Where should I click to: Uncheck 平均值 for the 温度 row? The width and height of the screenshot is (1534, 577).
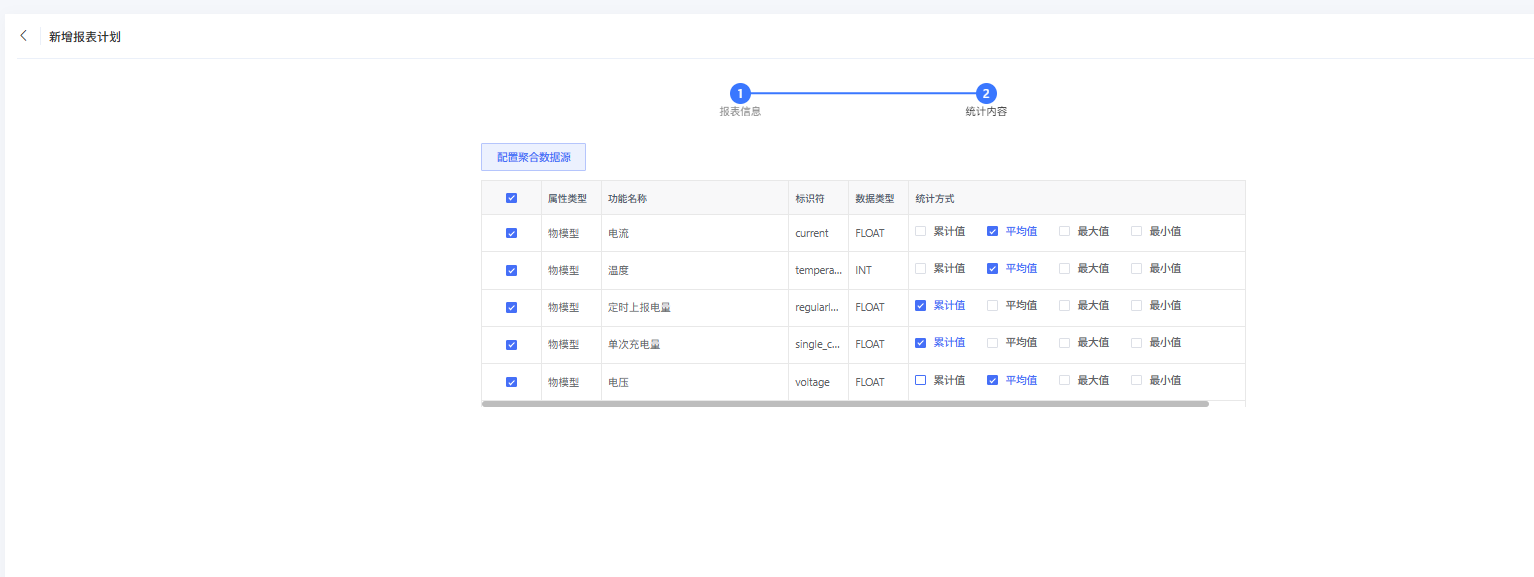click(993, 268)
